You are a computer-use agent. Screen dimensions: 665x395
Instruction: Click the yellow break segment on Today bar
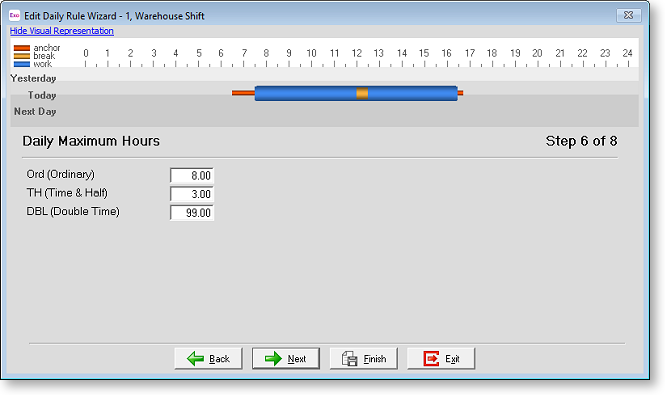coord(362,93)
